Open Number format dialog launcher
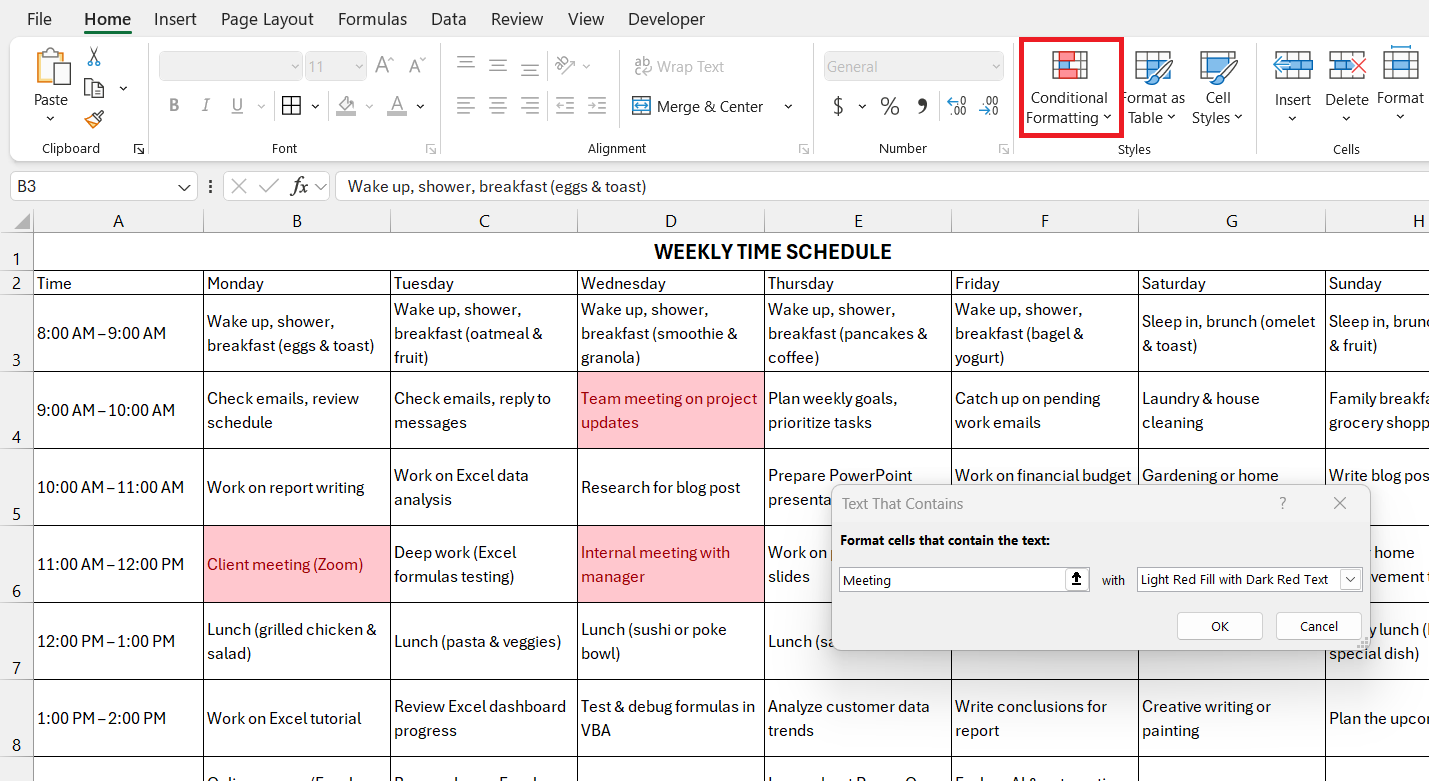Image resolution: width=1429 pixels, height=781 pixels. pyautogui.click(x=1003, y=149)
